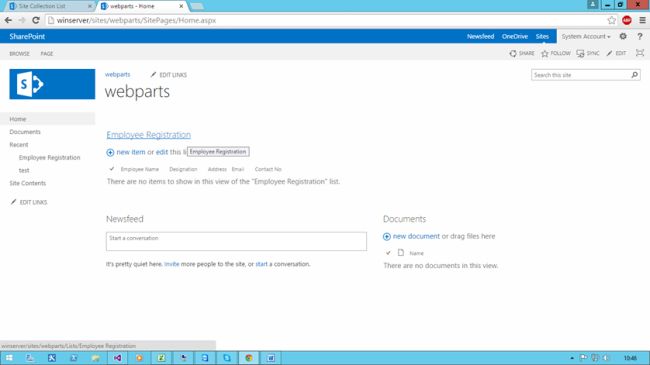Click the pencil icon in the sidebar EDIT LINKS
This screenshot has width=650, height=365.
point(13,202)
